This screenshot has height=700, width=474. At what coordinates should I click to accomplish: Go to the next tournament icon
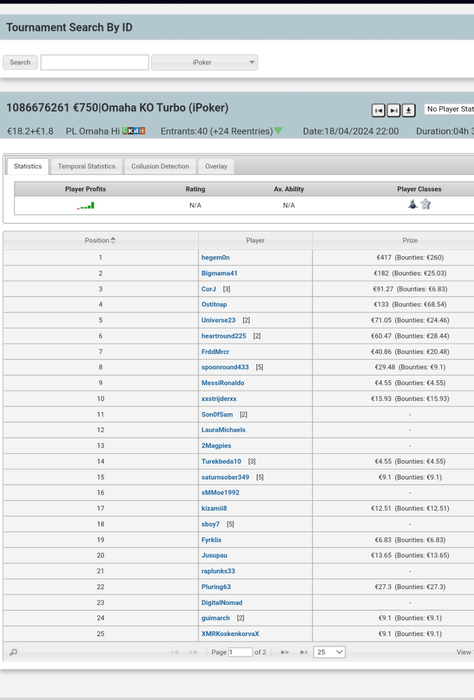click(394, 110)
